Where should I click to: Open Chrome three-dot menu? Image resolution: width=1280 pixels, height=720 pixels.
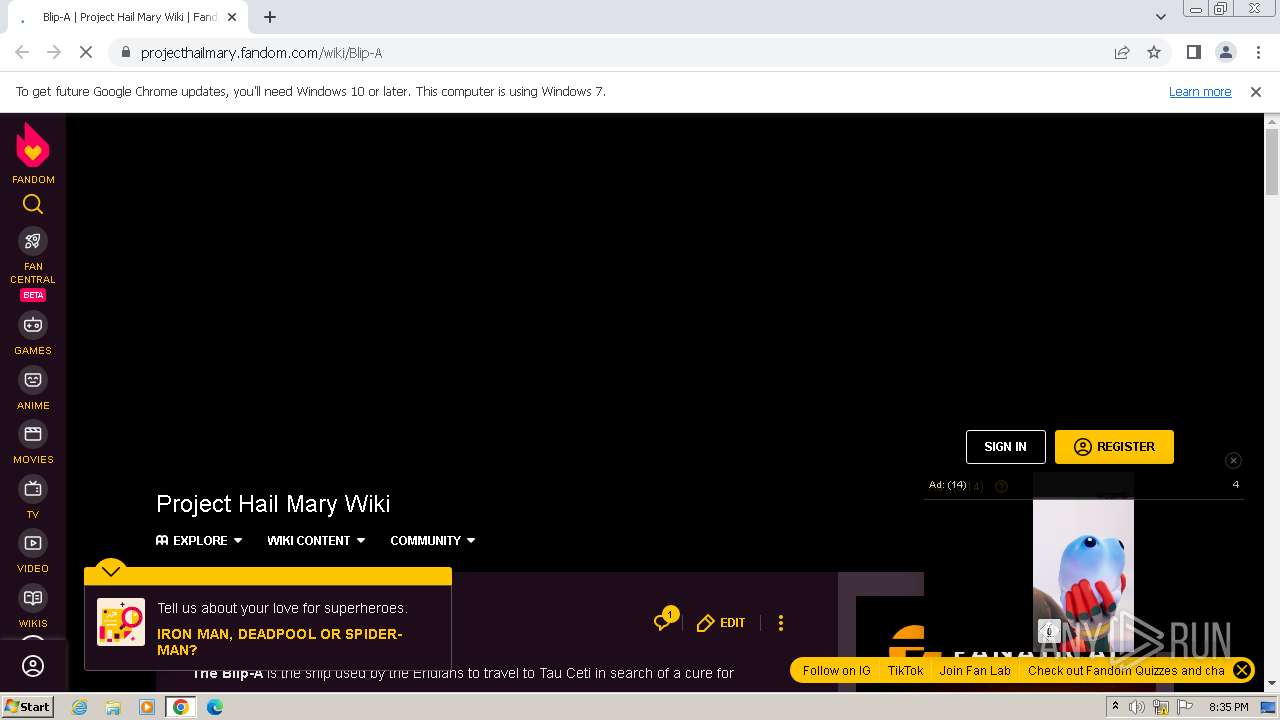tap(1258, 53)
